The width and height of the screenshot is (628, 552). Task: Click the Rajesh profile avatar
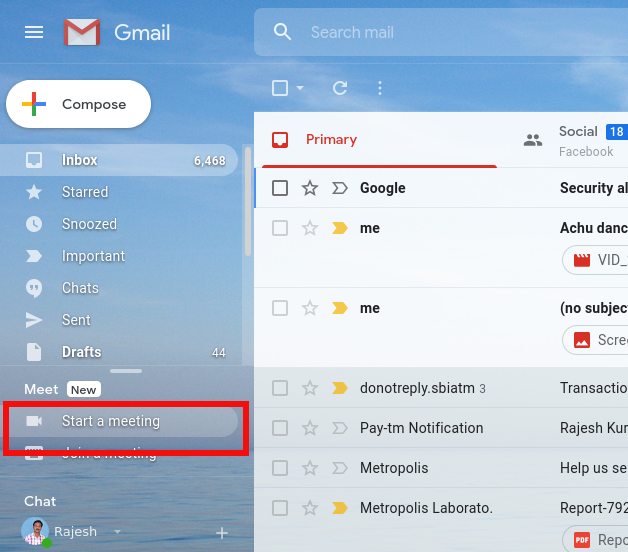click(x=35, y=531)
